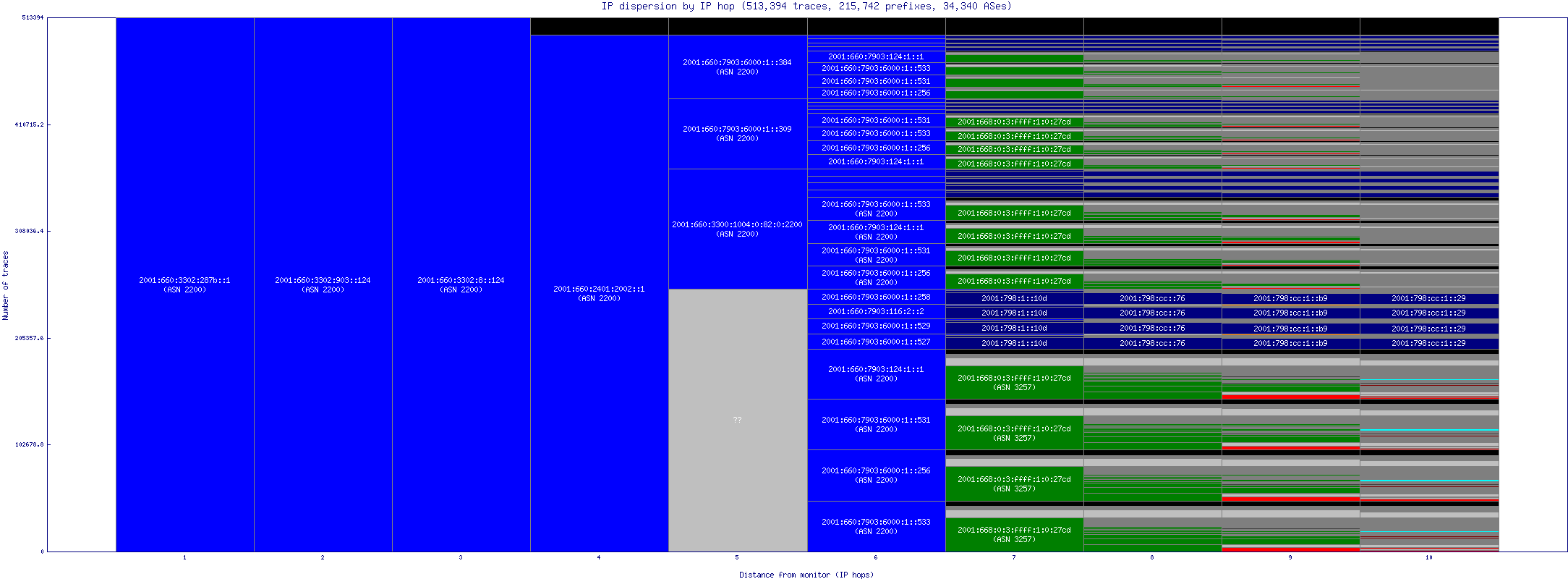1568x579 pixels.
Task: Select the y-axis value 102678.8
Action: coord(29,444)
